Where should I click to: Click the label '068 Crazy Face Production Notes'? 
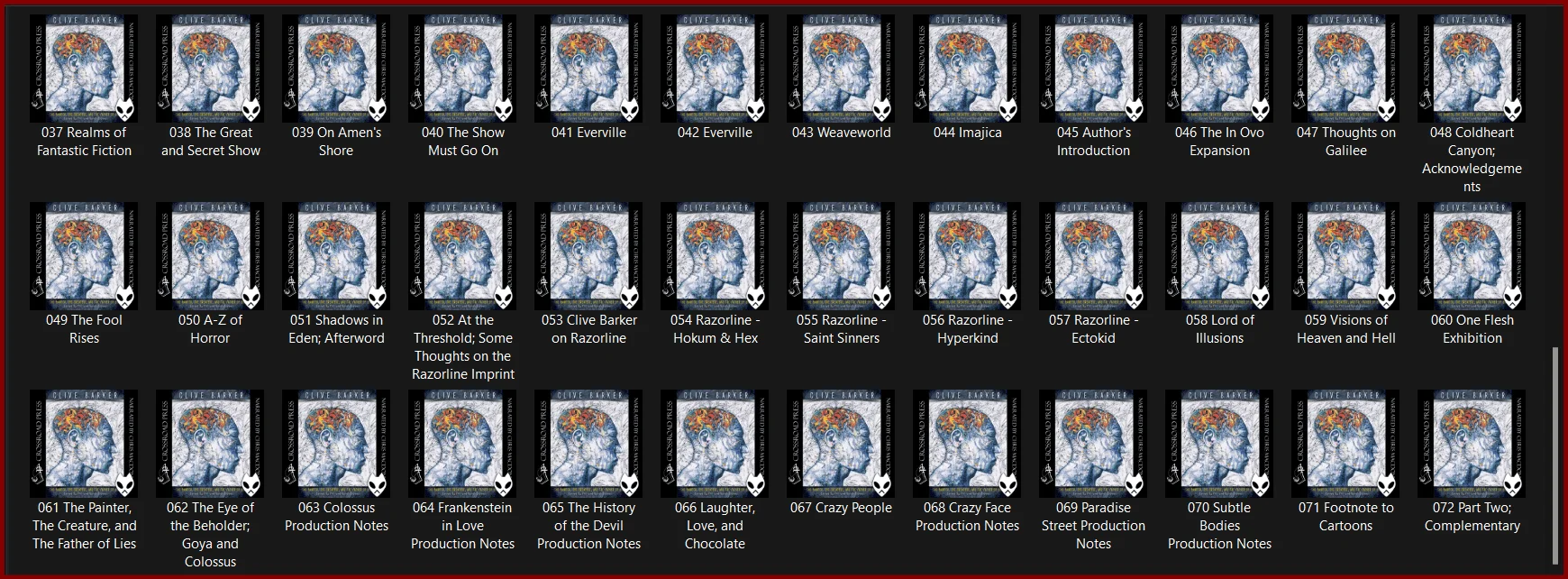(x=967, y=517)
